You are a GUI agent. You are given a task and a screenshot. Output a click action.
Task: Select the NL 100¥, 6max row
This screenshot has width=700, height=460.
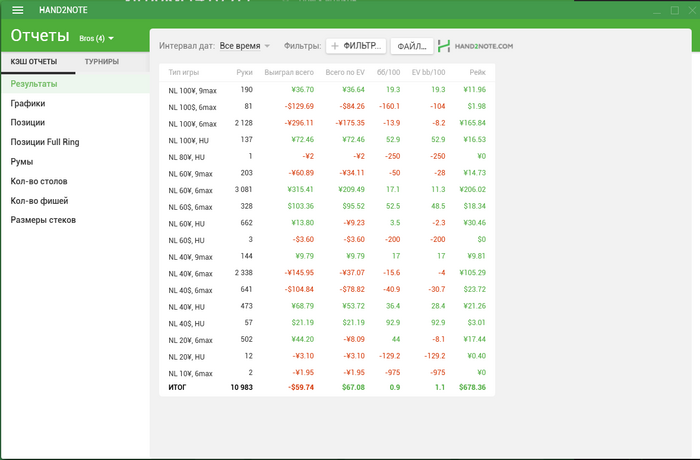coord(327,123)
